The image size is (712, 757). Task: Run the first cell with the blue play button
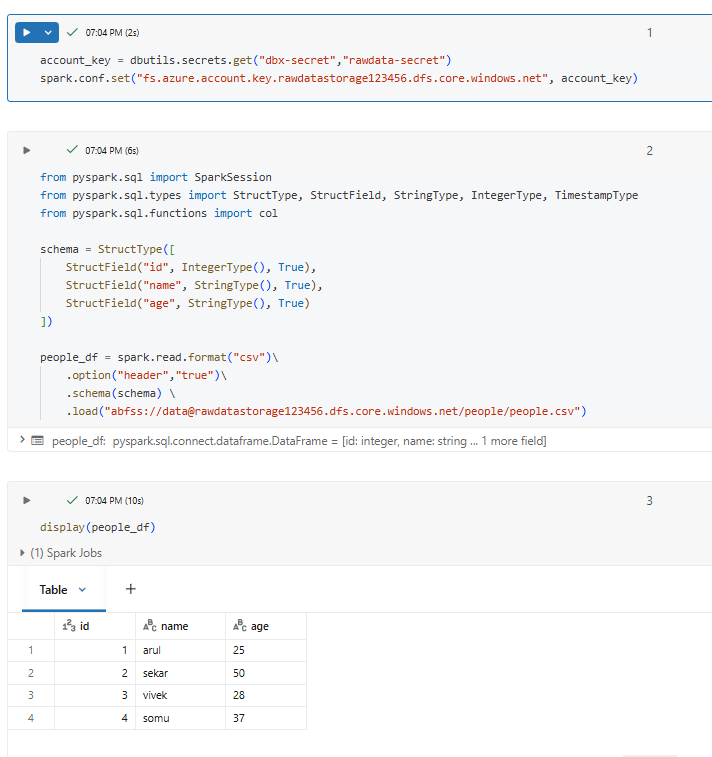(27, 32)
